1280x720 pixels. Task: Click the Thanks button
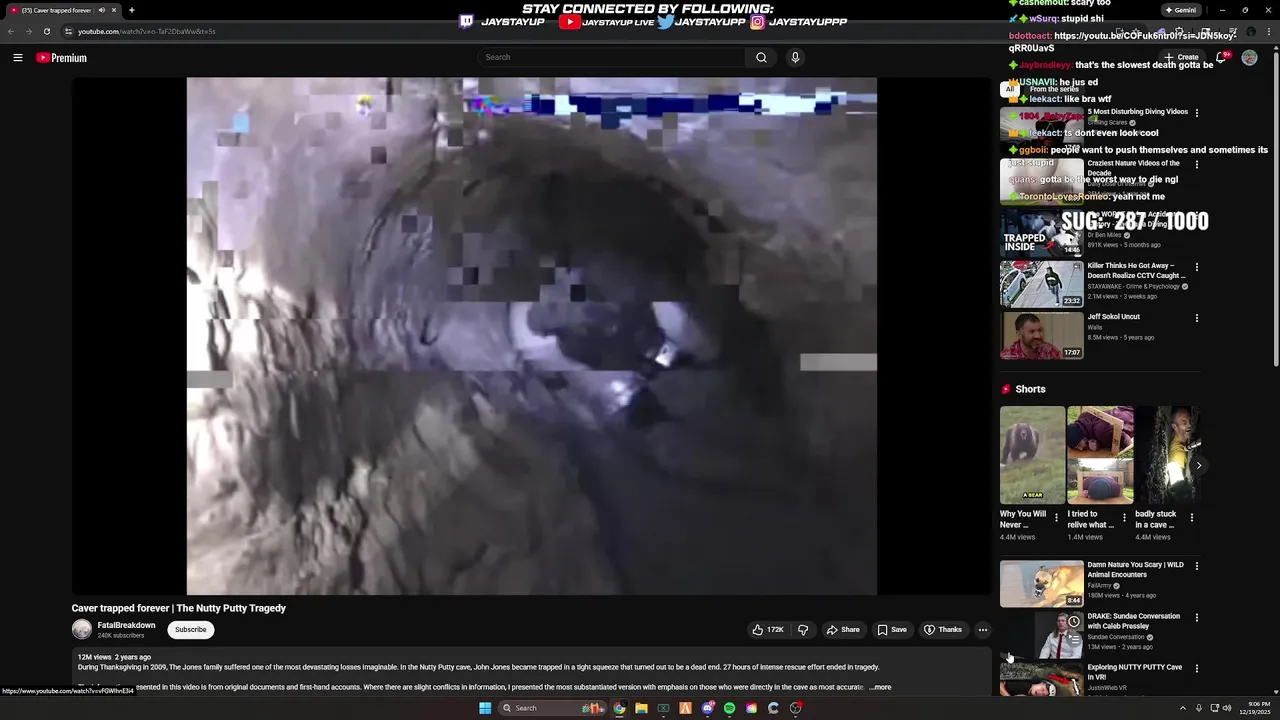point(943,630)
